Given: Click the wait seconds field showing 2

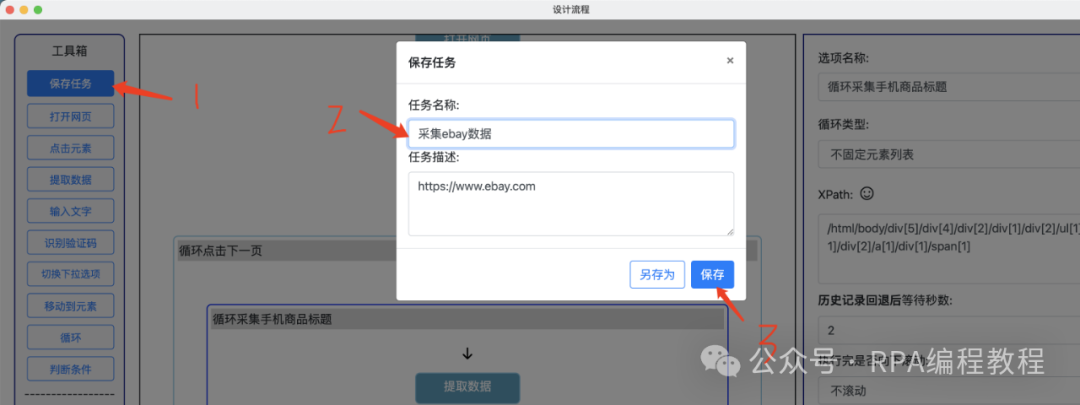Looking at the screenshot, I should coord(948,331).
